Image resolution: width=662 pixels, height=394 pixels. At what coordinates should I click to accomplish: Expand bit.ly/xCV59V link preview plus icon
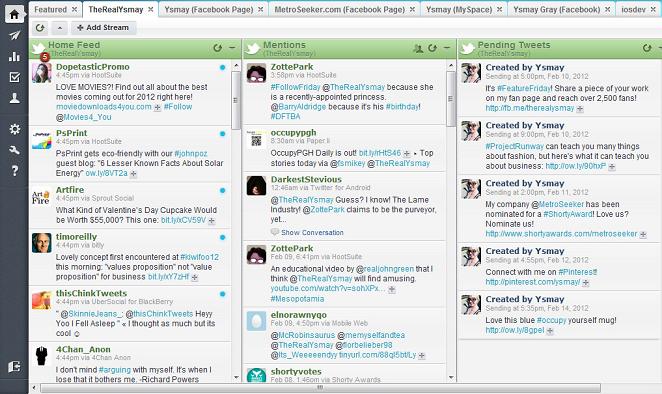pyautogui.click(x=212, y=221)
